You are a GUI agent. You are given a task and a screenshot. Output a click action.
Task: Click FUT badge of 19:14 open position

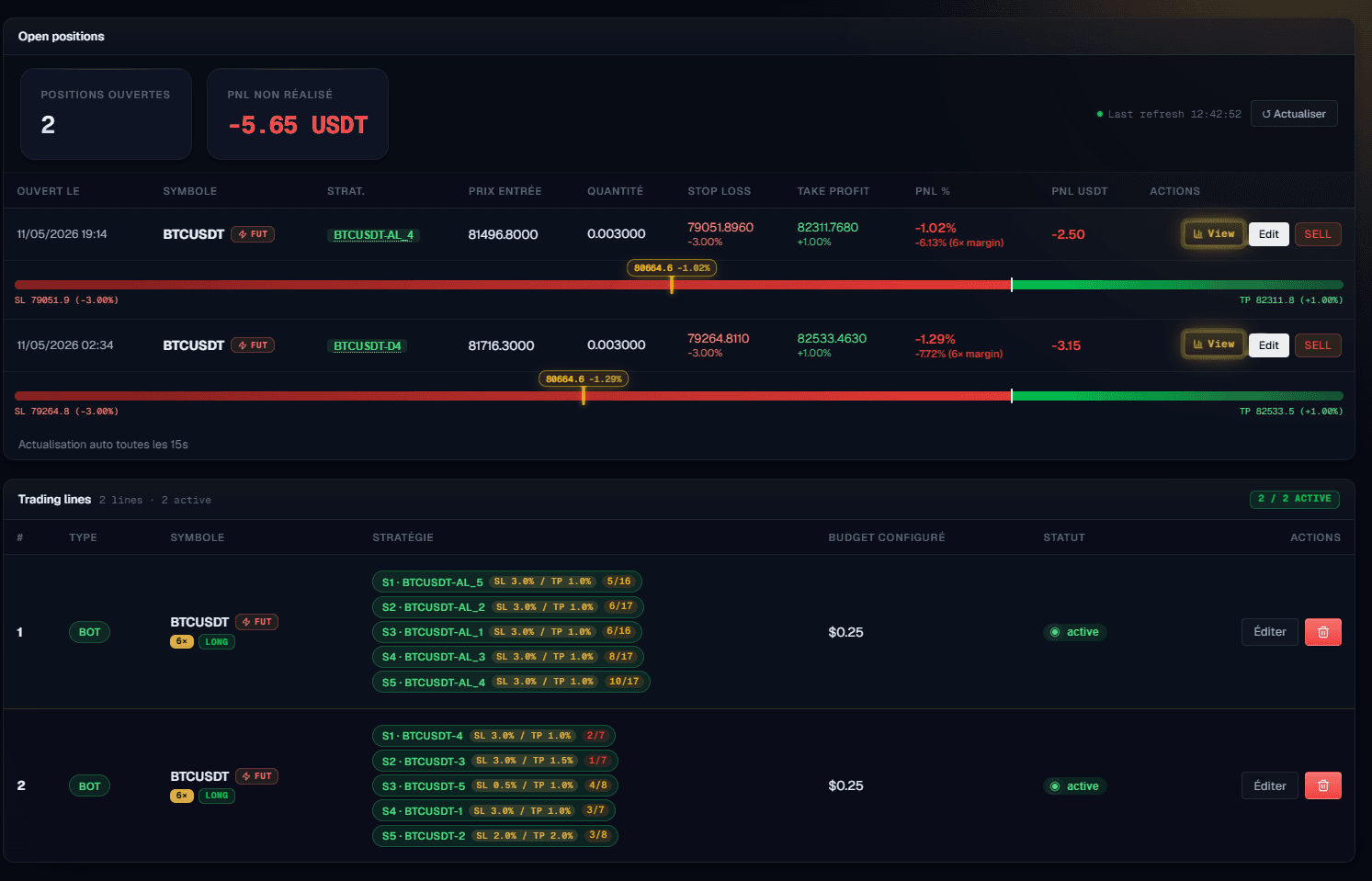(x=253, y=234)
